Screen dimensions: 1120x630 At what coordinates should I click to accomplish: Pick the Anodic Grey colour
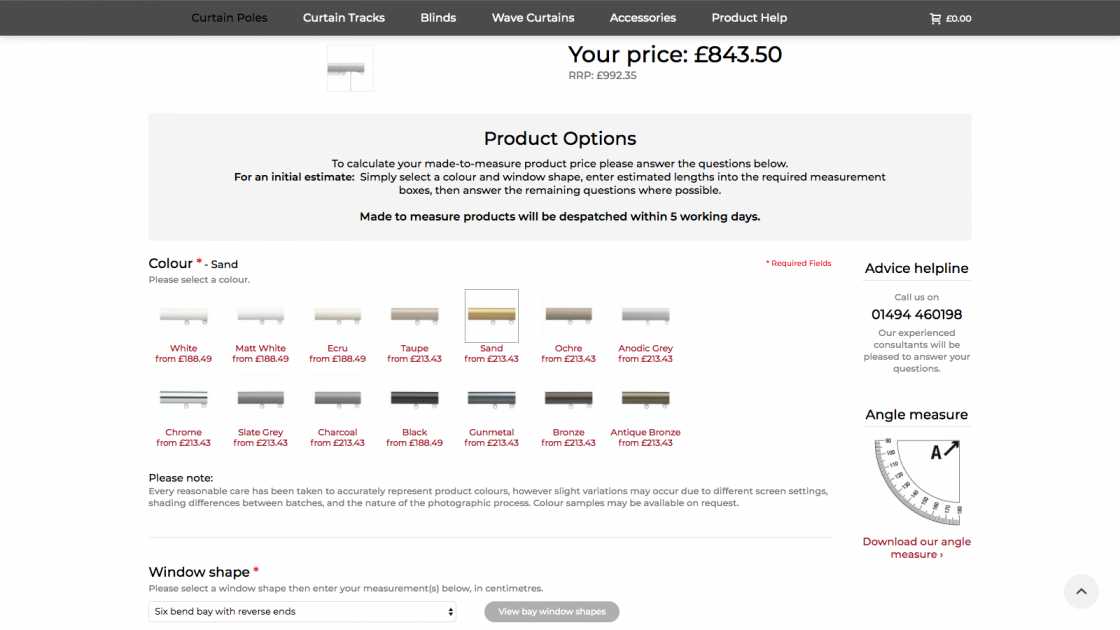(645, 315)
